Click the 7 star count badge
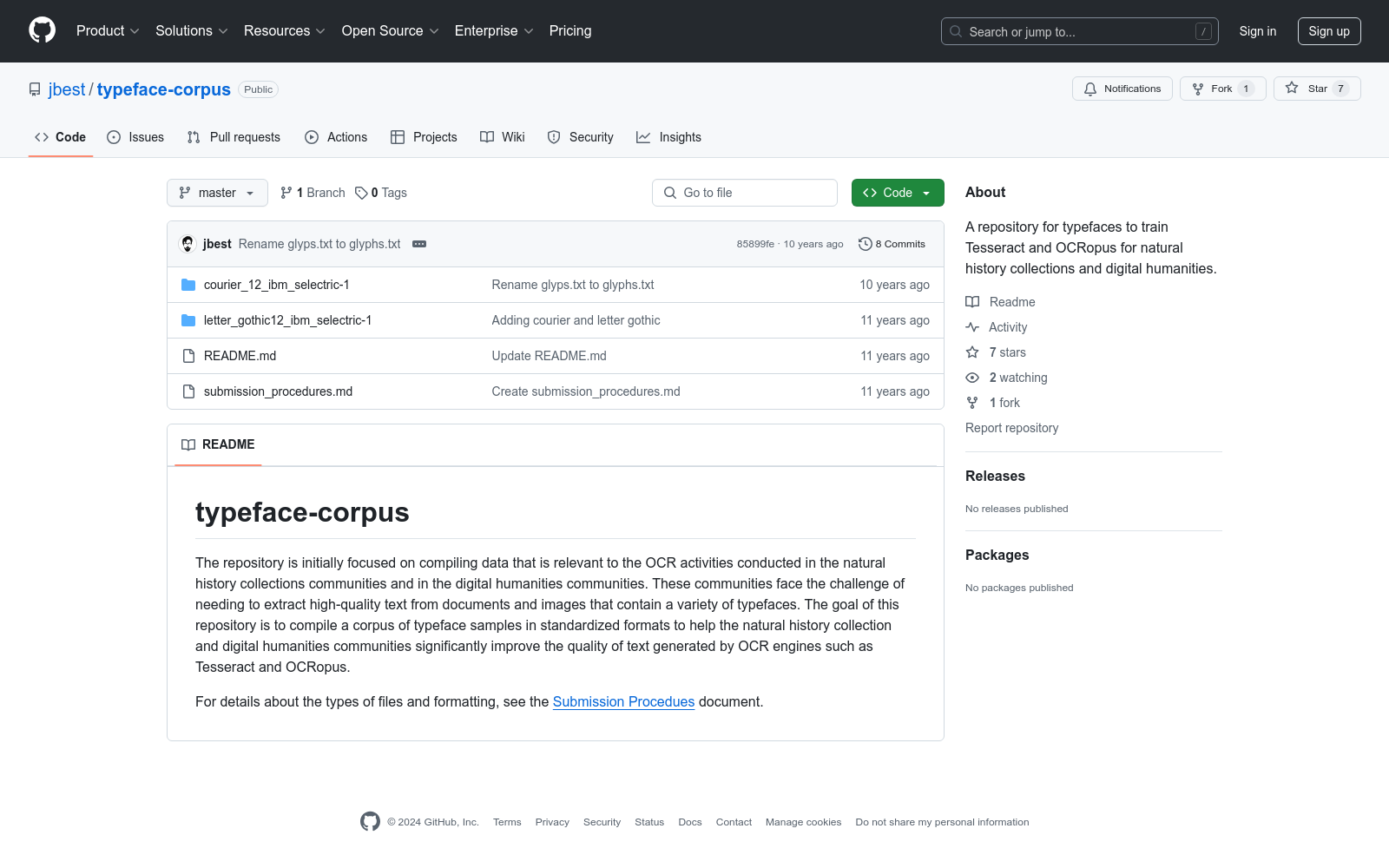 pyautogui.click(x=1341, y=89)
